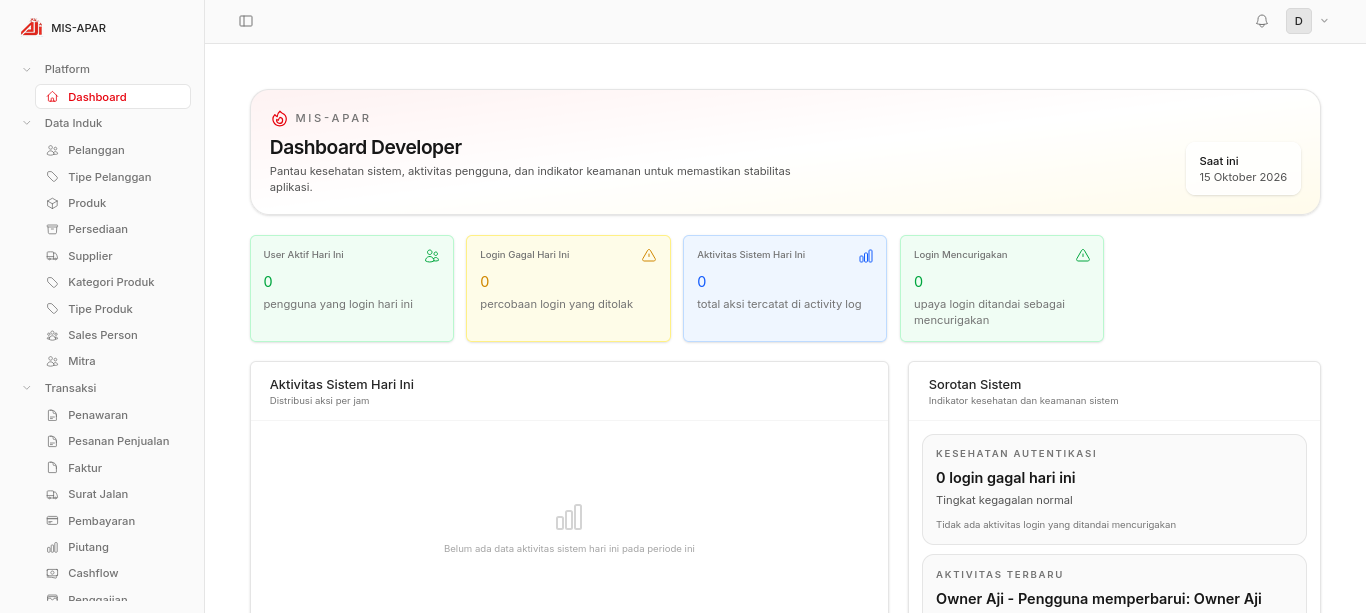
Task: Open Supplier menu item
Action: (113, 256)
